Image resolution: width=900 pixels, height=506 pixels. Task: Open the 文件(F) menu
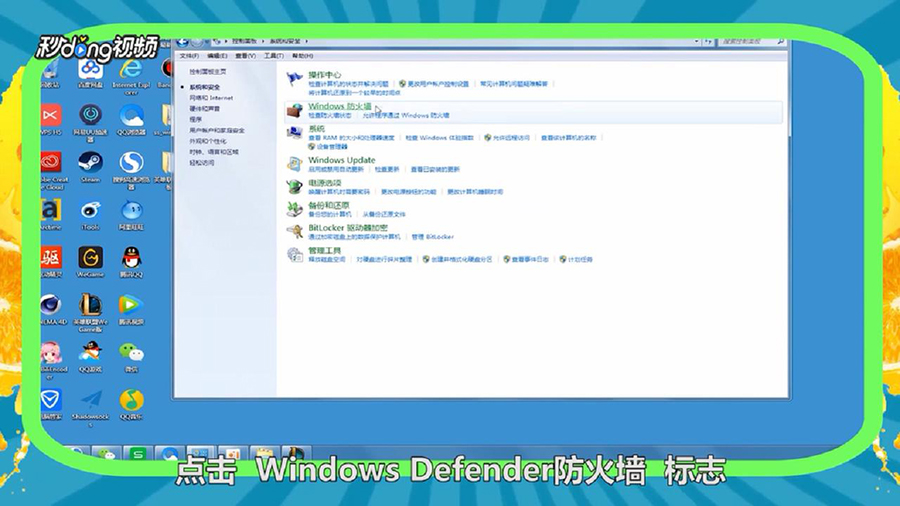tap(189, 56)
